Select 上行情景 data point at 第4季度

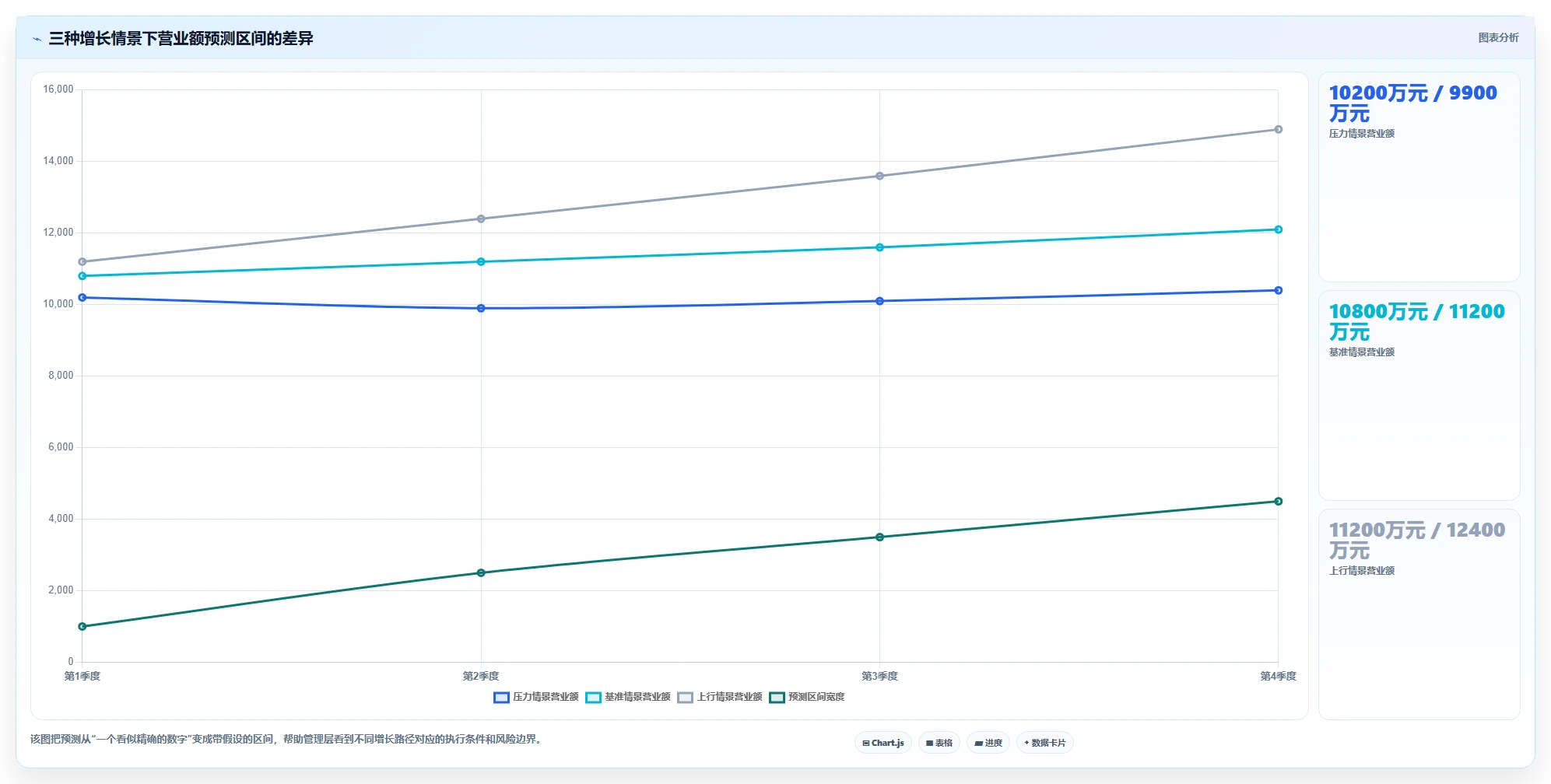pyautogui.click(x=1279, y=130)
